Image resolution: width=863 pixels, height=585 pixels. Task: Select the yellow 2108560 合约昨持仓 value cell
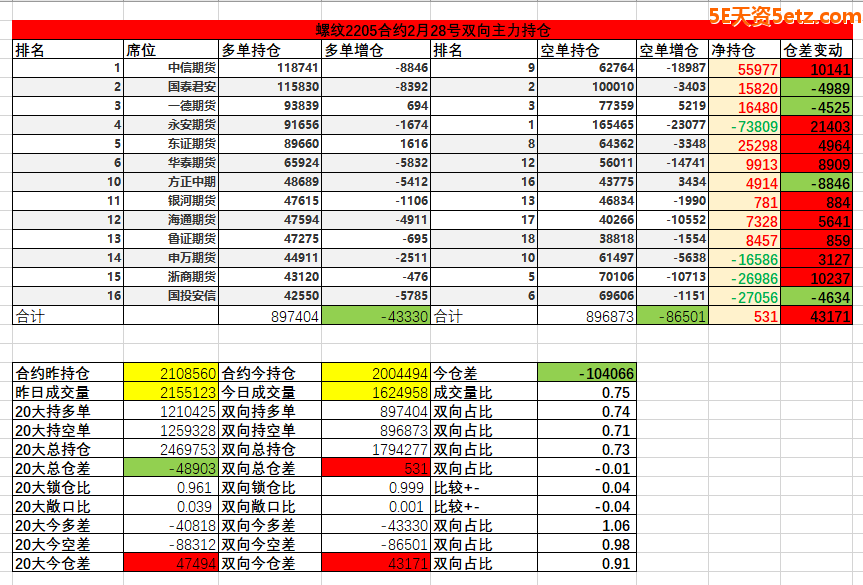[171, 373]
